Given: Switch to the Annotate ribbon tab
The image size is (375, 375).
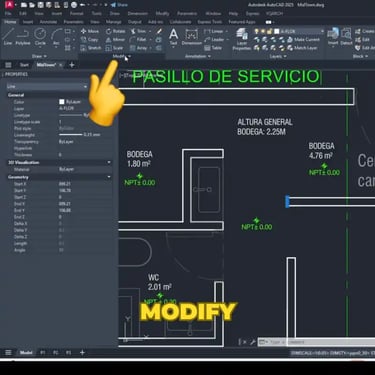Looking at the screenshot, I should coord(48,22).
